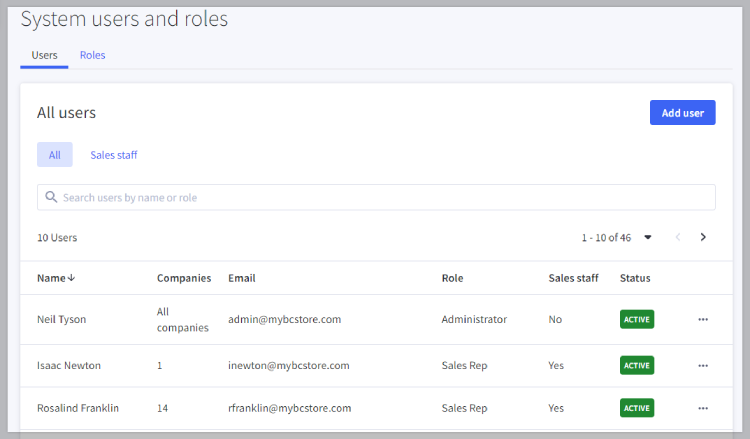Click the Email column header
This screenshot has width=750, height=439.
242,278
